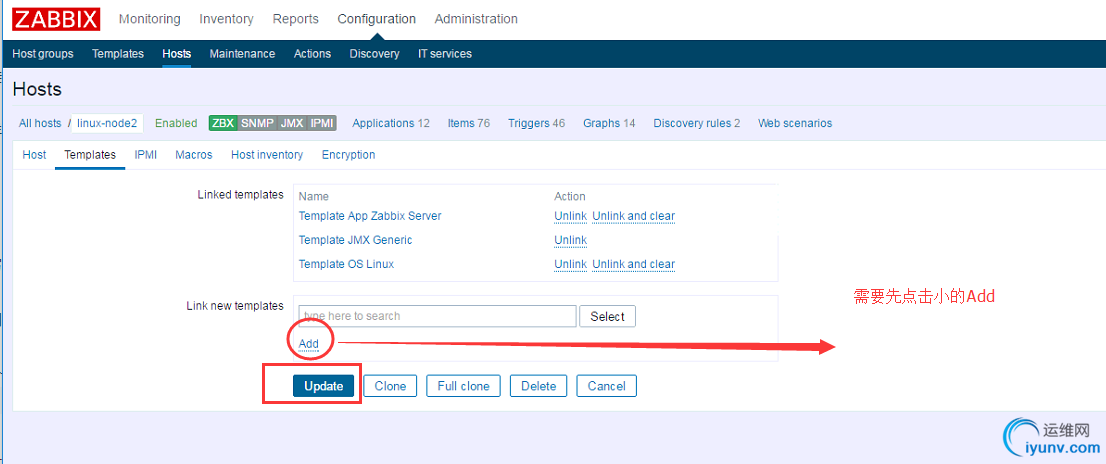Screen dimensions: 1106x464
Task: Unlink and clear Template OS Linux
Action: [633, 264]
